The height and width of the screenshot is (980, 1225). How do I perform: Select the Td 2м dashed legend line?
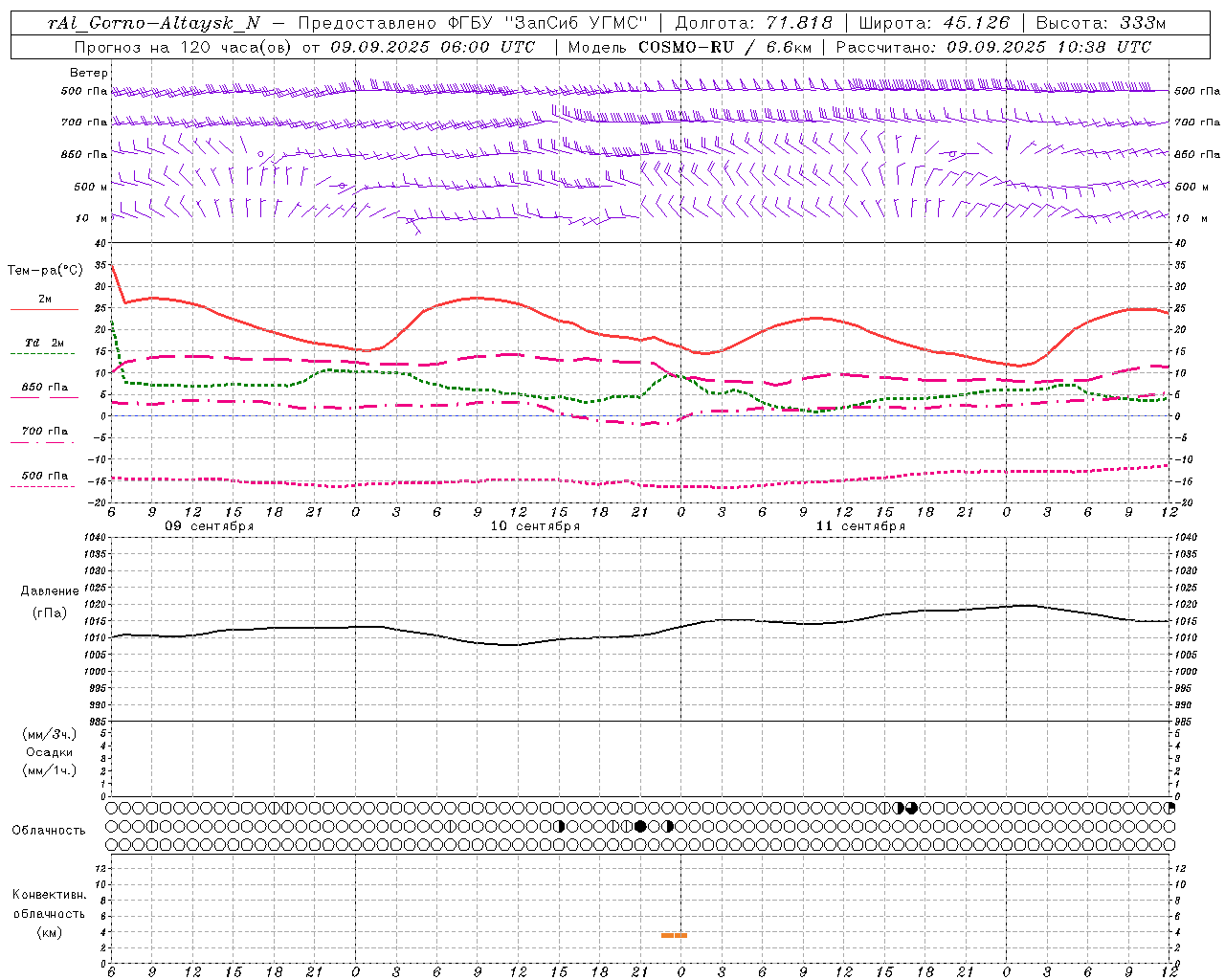pos(43,354)
